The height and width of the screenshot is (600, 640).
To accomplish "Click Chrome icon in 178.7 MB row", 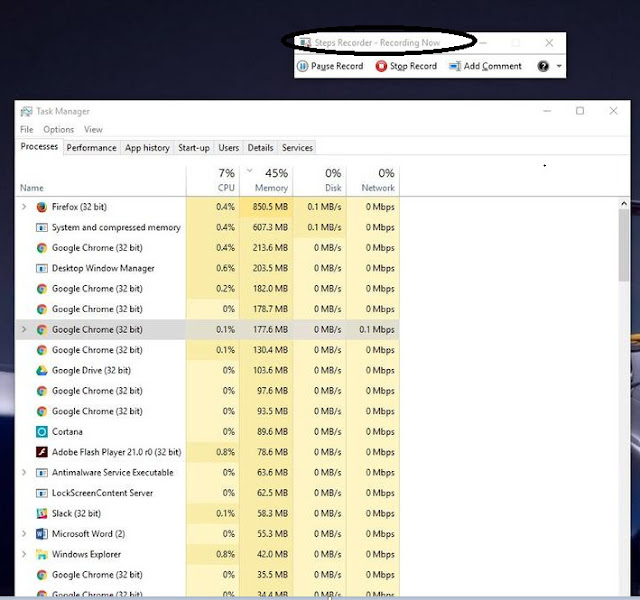I will tap(42, 309).
